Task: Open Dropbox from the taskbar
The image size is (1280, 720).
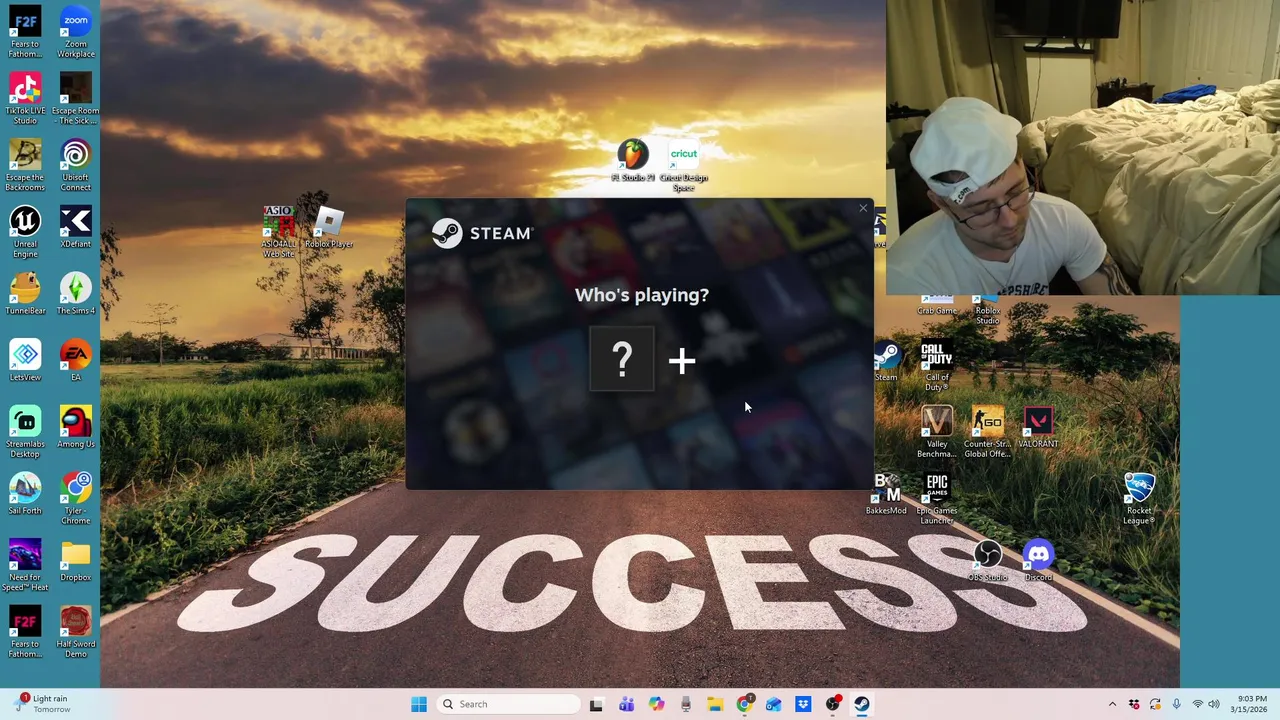Action: (x=803, y=704)
